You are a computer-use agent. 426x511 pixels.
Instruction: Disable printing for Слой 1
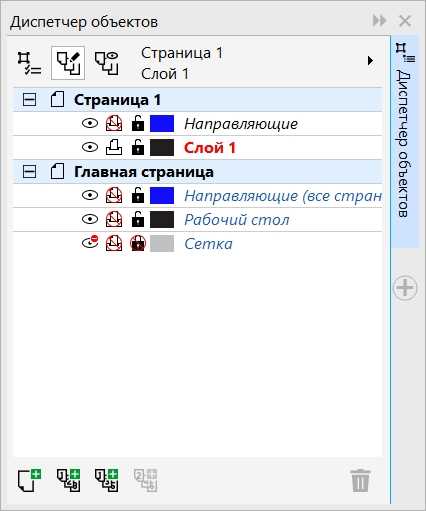[114, 148]
